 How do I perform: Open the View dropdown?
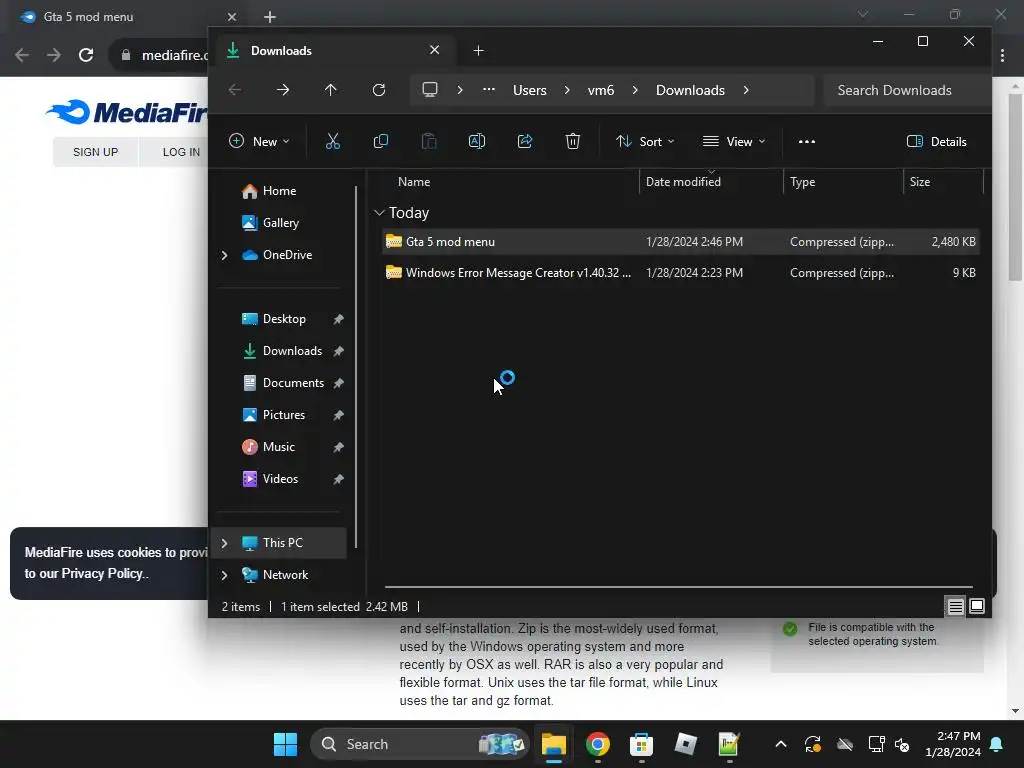tap(733, 141)
